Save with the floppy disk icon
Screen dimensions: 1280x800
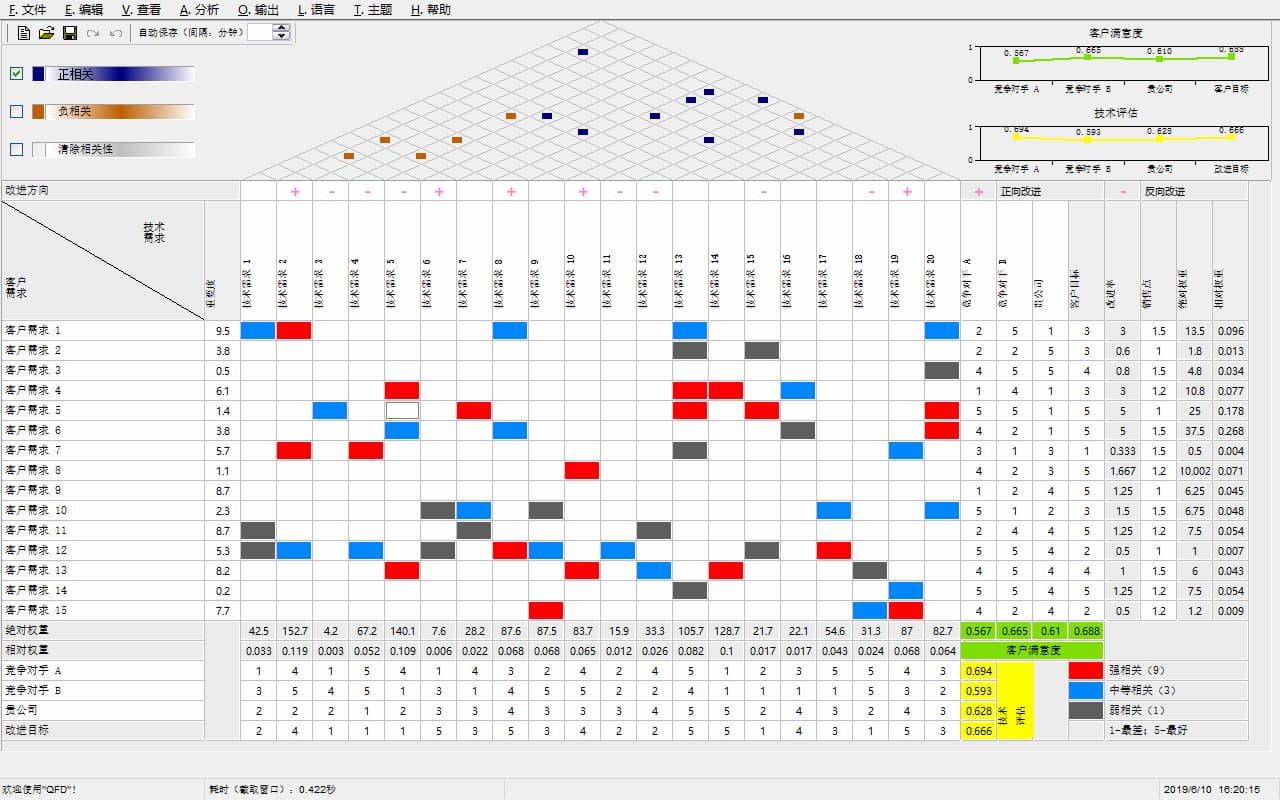point(70,33)
